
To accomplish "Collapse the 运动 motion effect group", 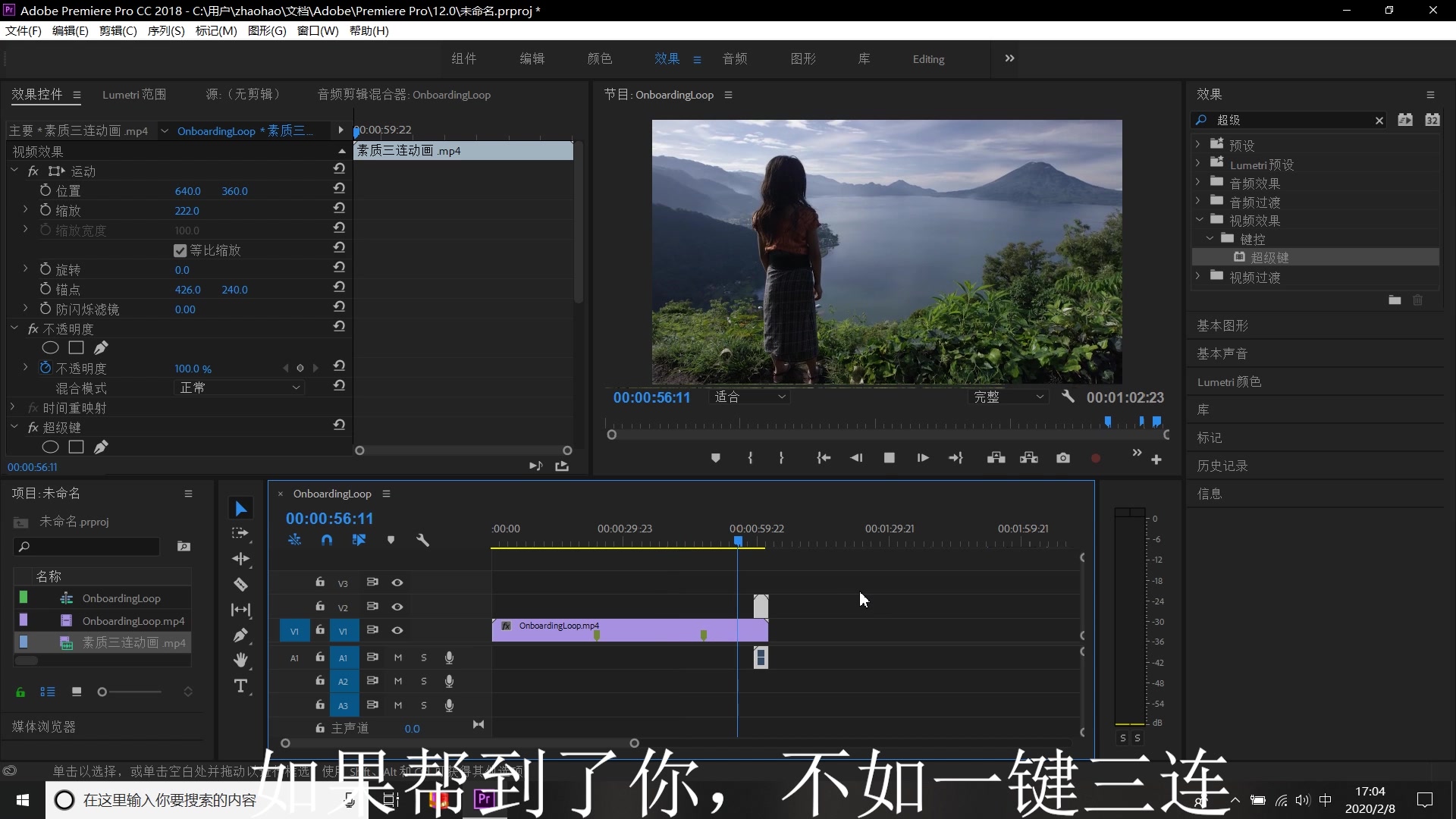I will [14, 171].
